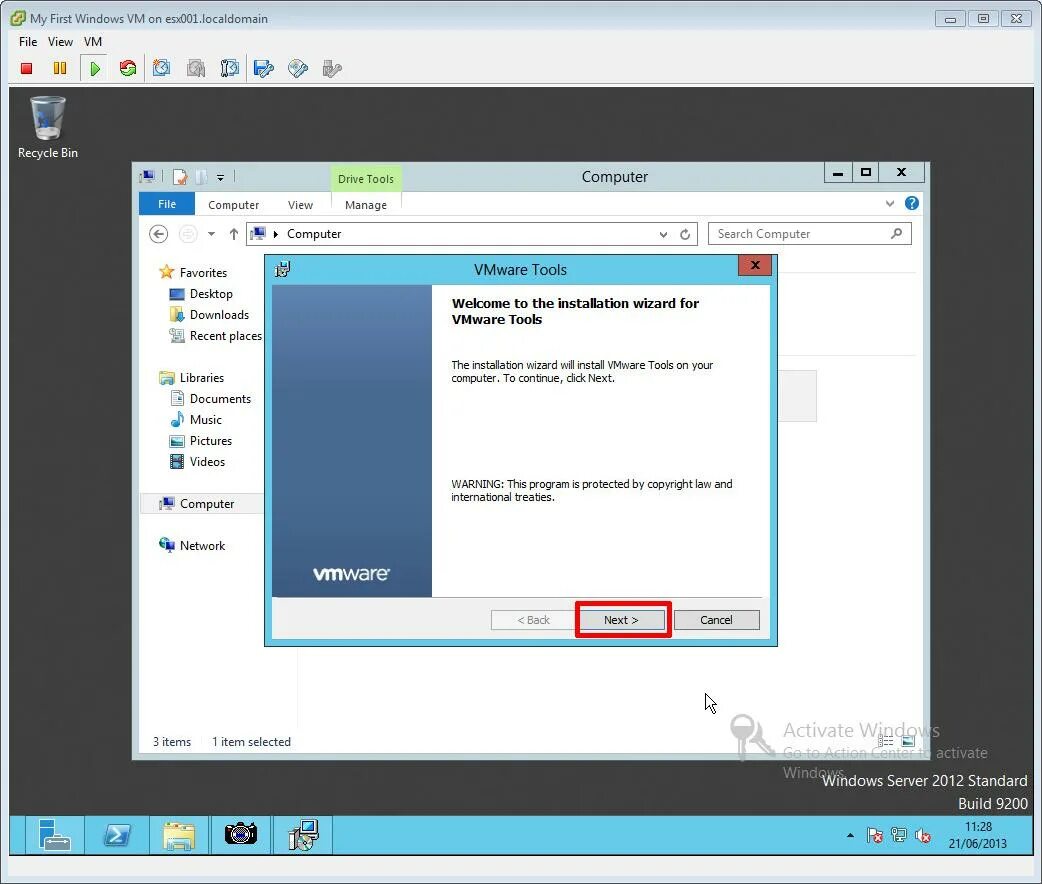Open the address bar history dropdown
This screenshot has width=1042, height=884.
pos(663,234)
